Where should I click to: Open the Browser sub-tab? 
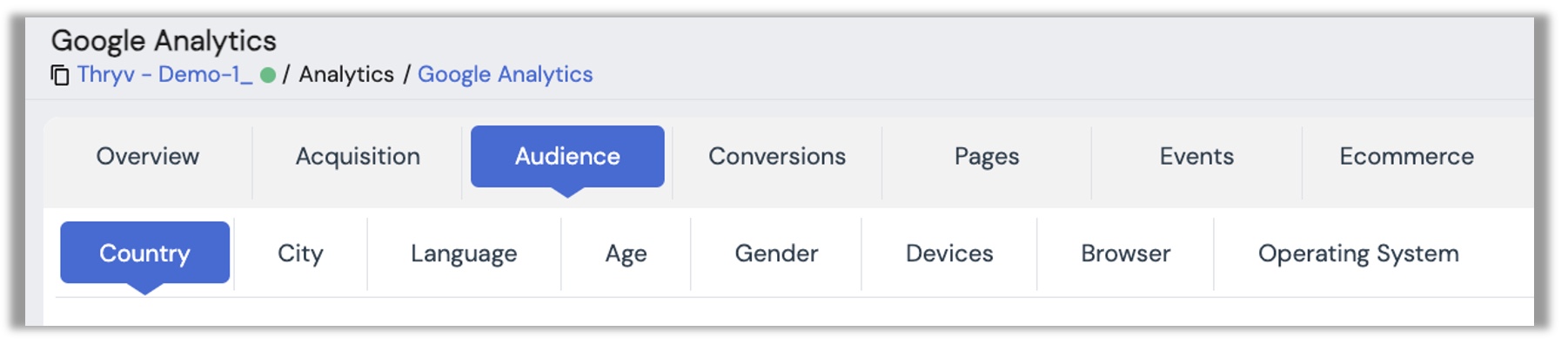(x=1125, y=254)
